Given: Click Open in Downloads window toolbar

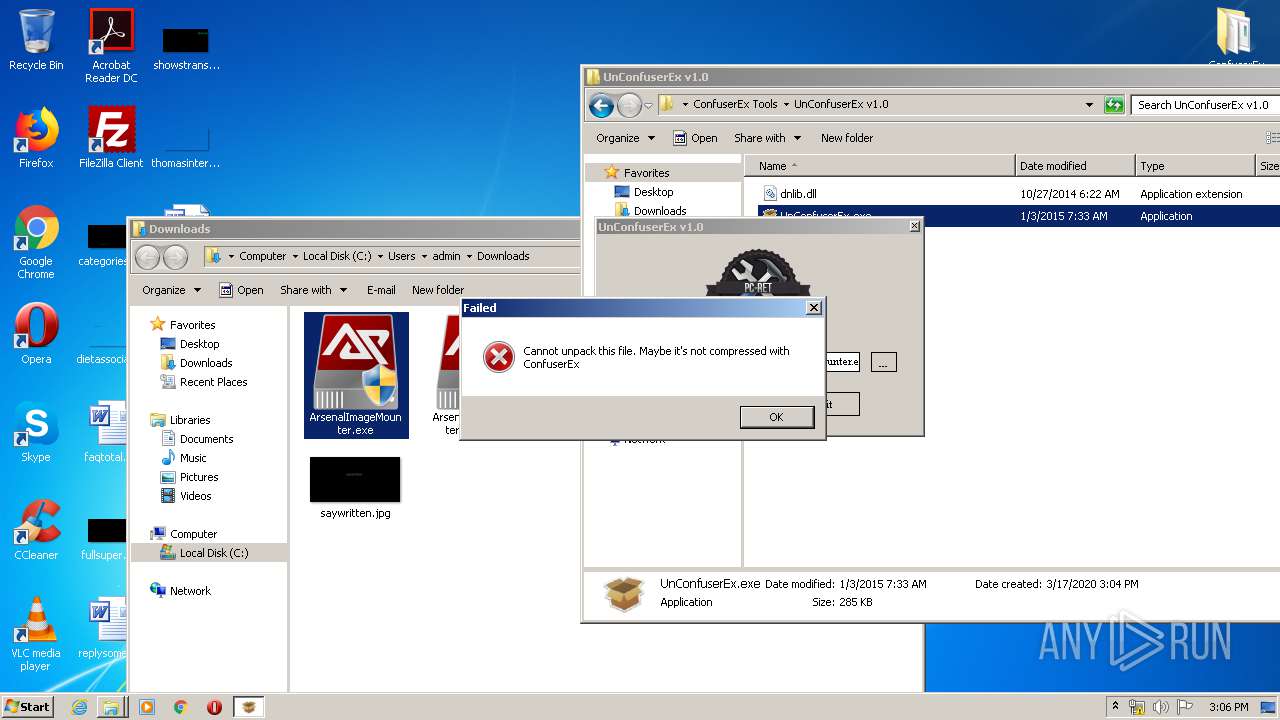Looking at the screenshot, I should [242, 290].
